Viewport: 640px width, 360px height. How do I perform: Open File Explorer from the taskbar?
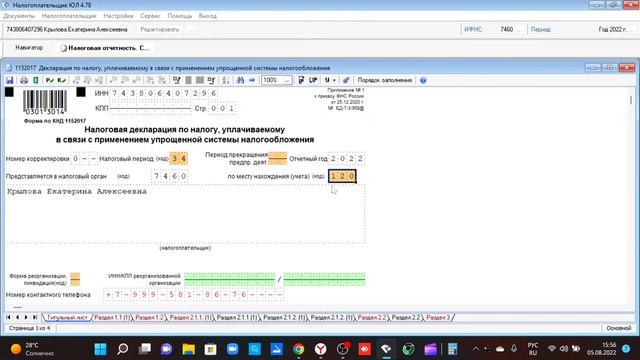(189, 349)
